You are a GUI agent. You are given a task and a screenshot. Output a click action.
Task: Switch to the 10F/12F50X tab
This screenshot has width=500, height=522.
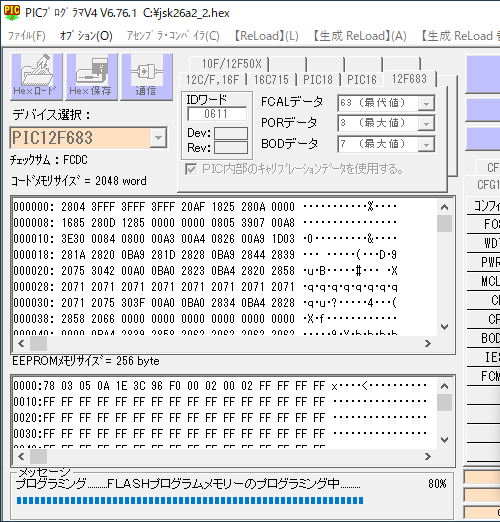pos(231,64)
